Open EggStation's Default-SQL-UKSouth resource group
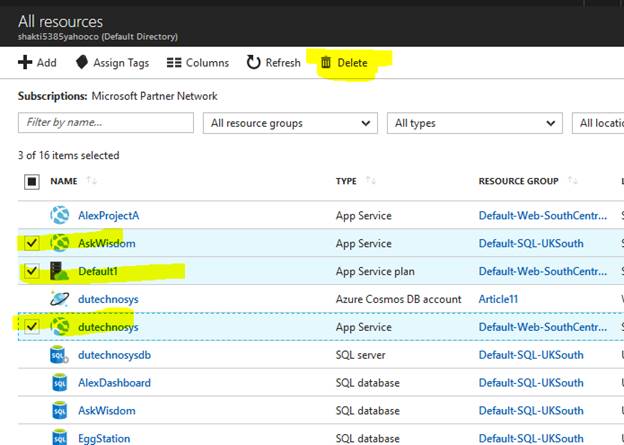 531,438
